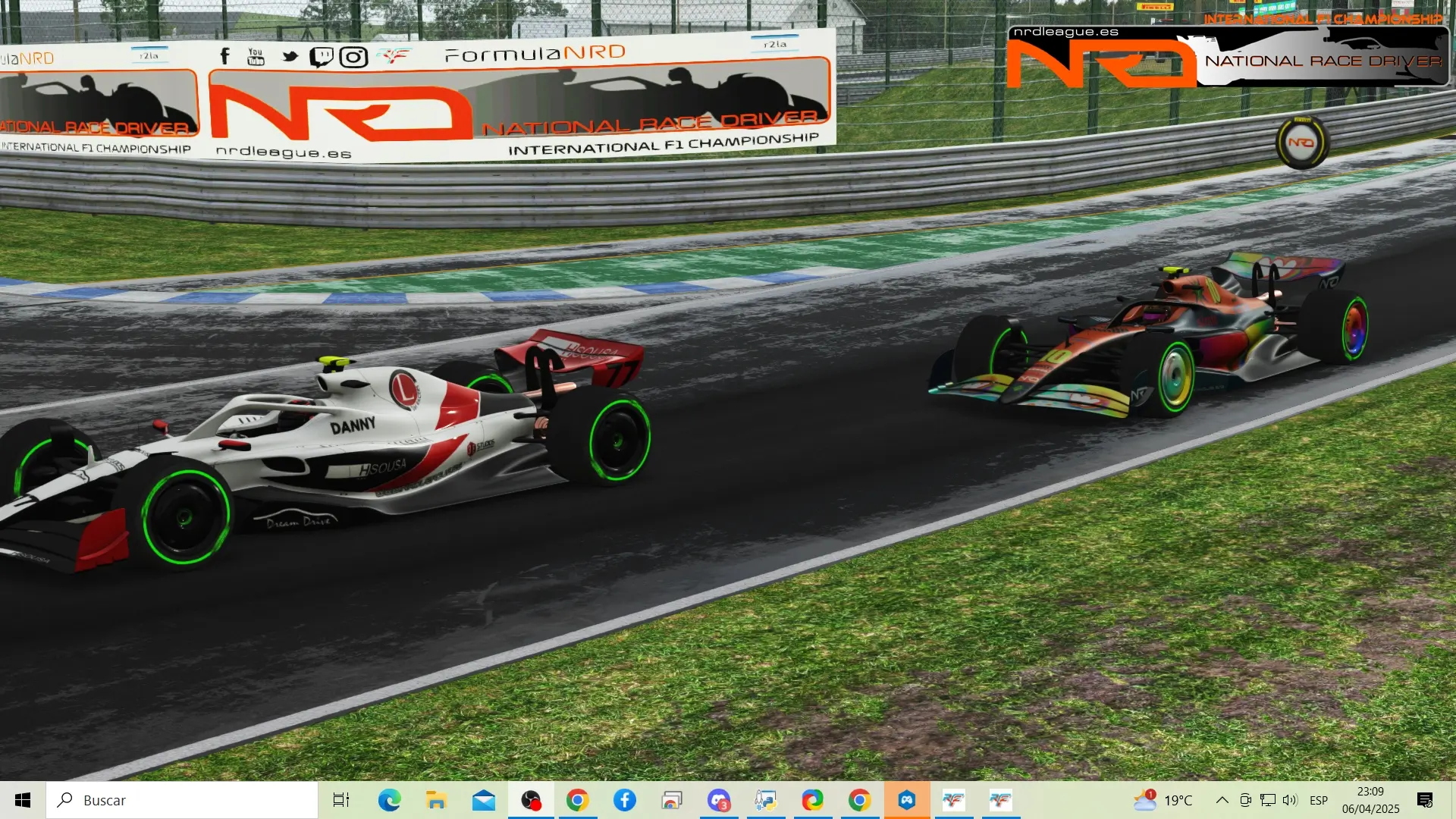Open the notification center icon

coord(1425,800)
